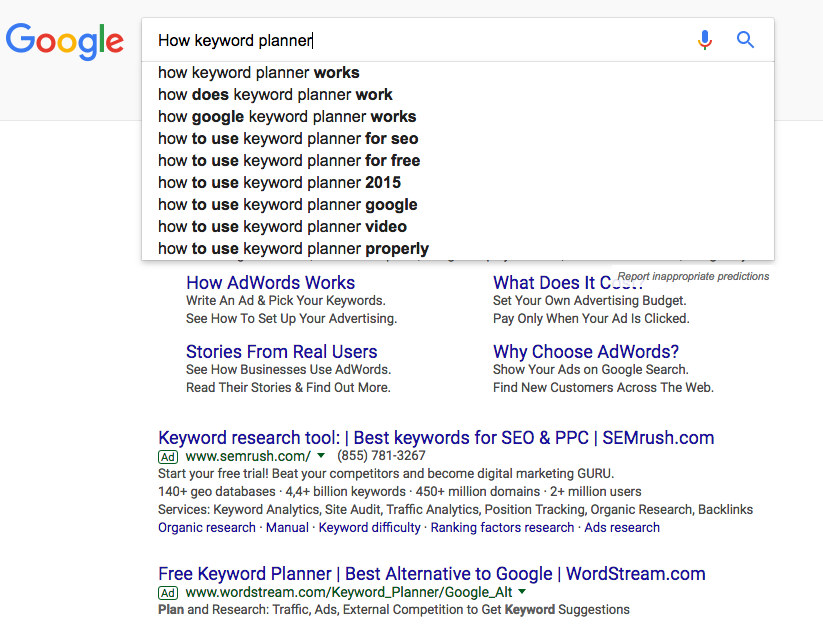Click text "Show Your Ads on Google Search."
This screenshot has width=823, height=637.
pyautogui.click(x=590, y=369)
